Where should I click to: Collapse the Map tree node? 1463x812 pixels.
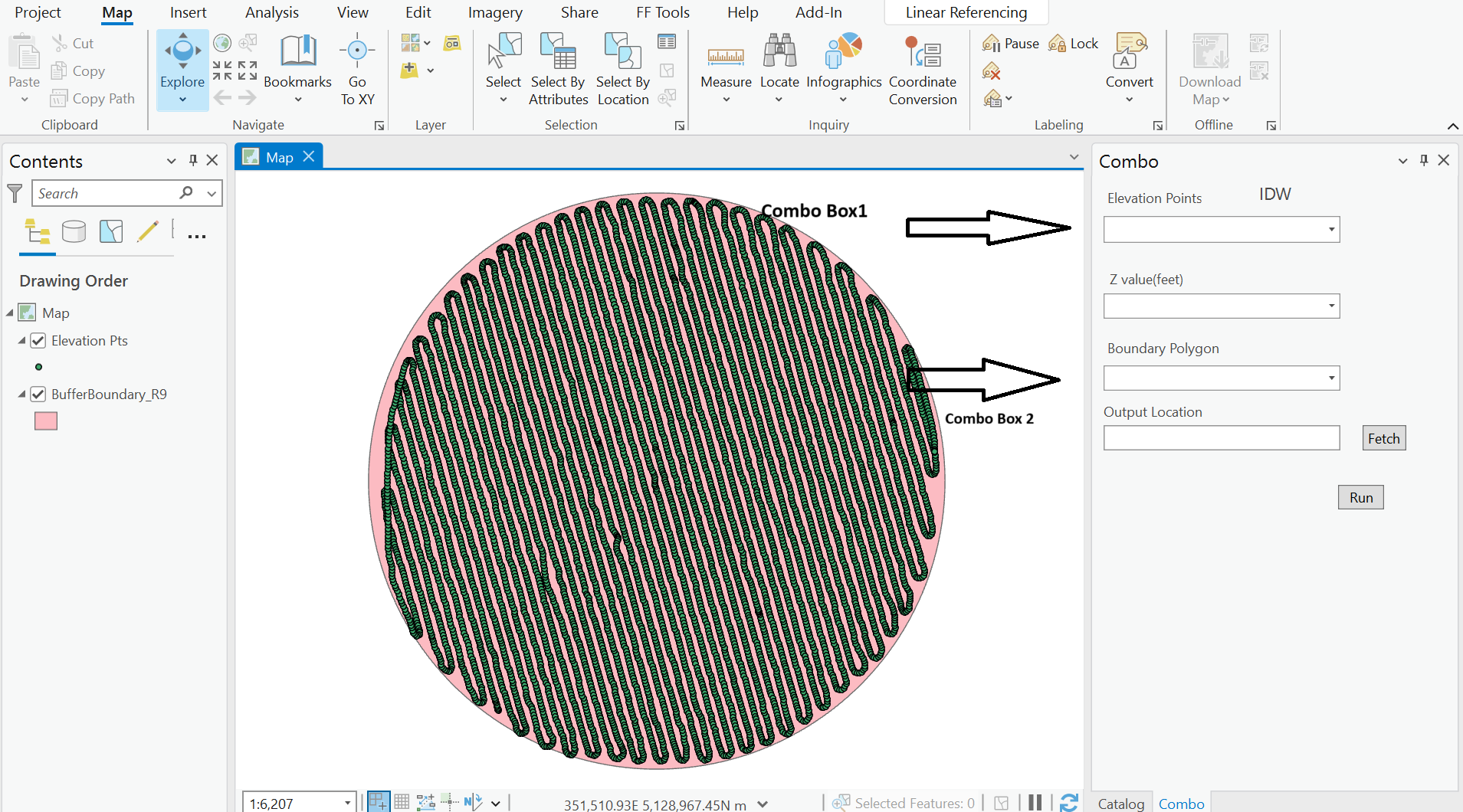click(10, 313)
